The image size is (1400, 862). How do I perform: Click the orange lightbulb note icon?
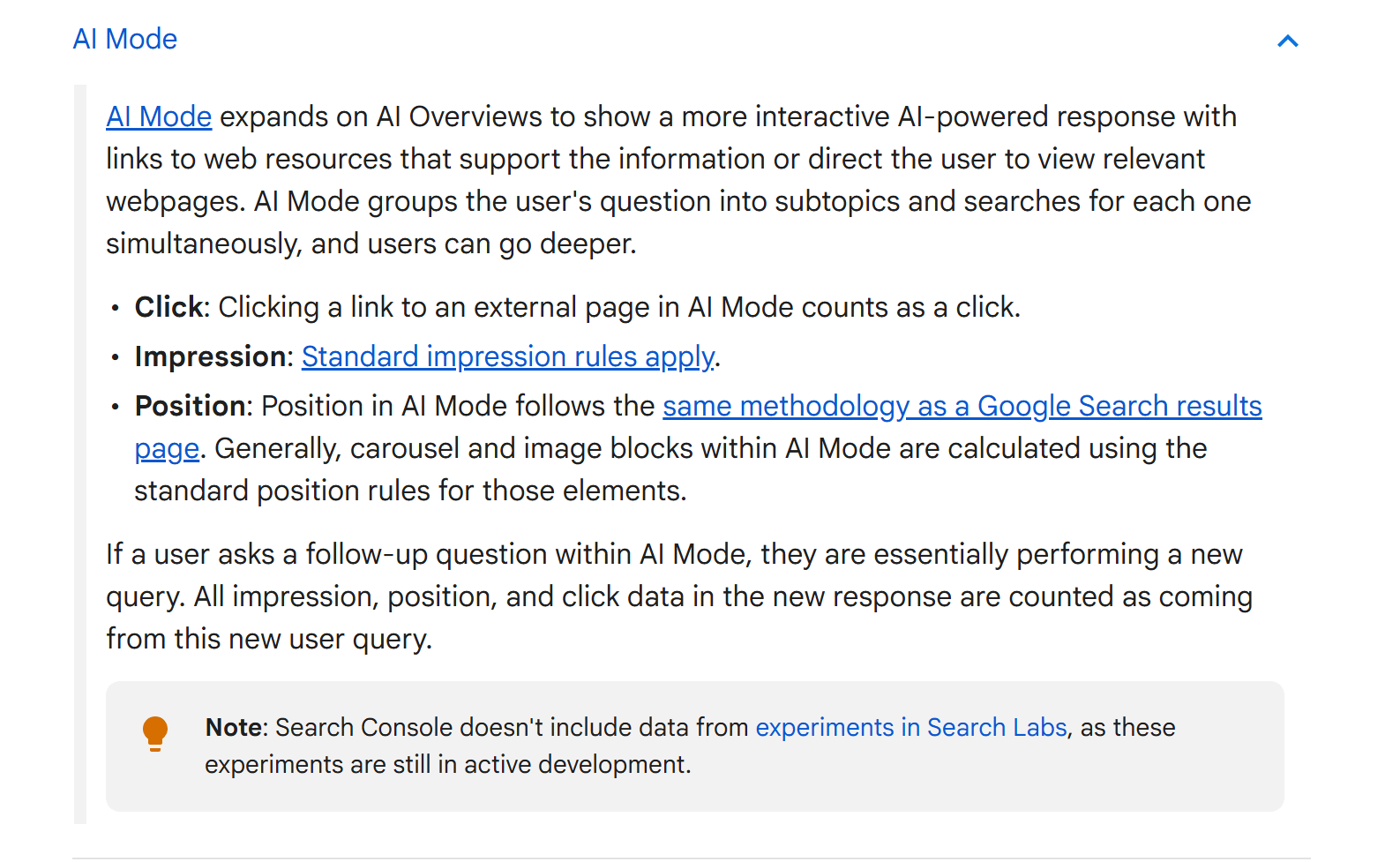[x=155, y=733]
